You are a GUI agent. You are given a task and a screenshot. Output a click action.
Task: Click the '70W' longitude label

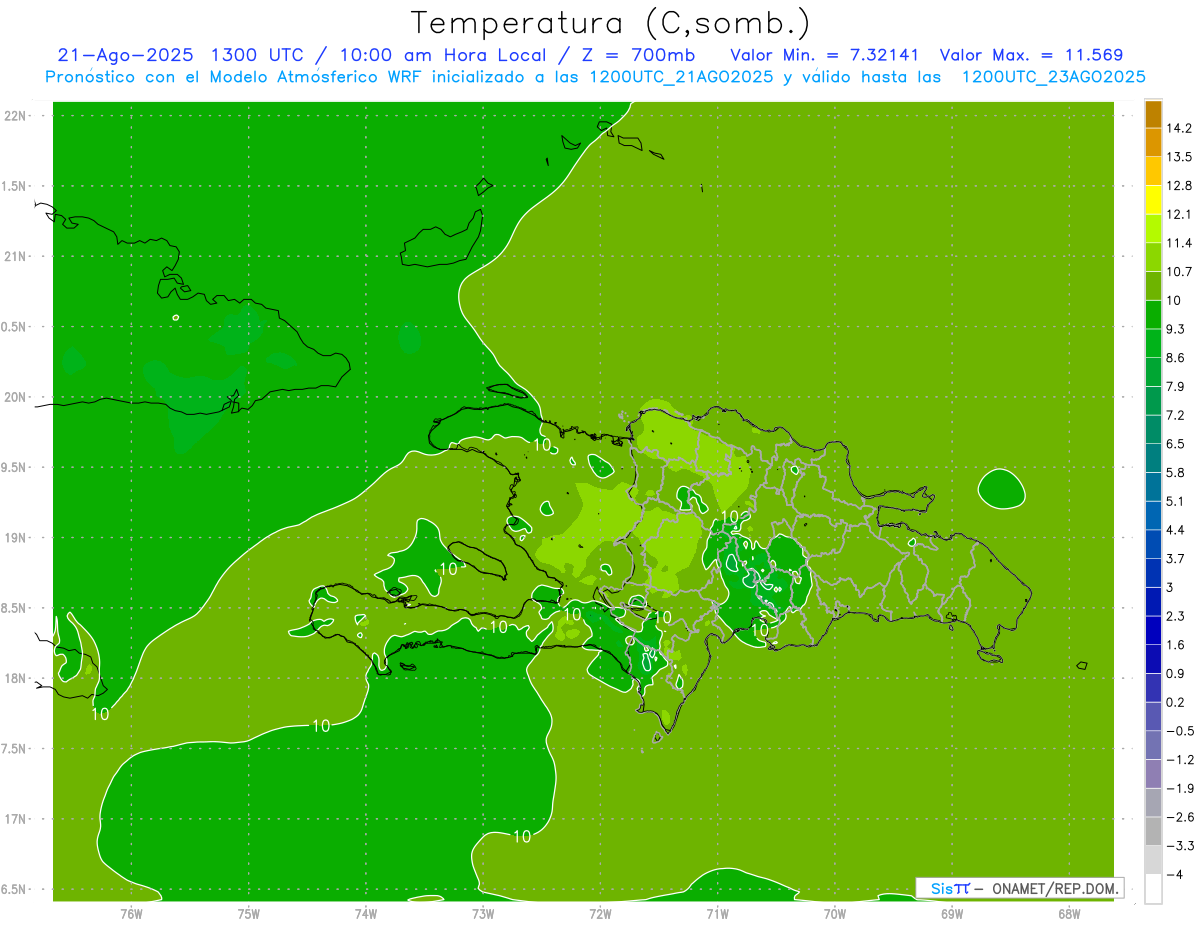pyautogui.click(x=835, y=913)
